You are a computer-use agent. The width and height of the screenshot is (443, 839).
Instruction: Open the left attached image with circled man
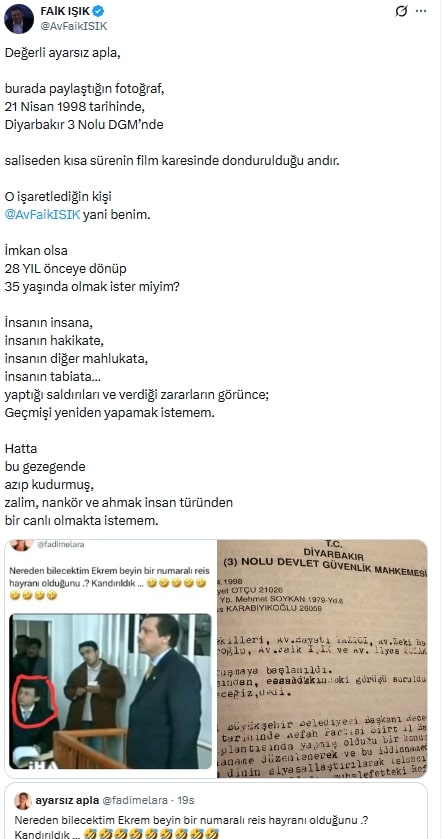pyautogui.click(x=111, y=659)
